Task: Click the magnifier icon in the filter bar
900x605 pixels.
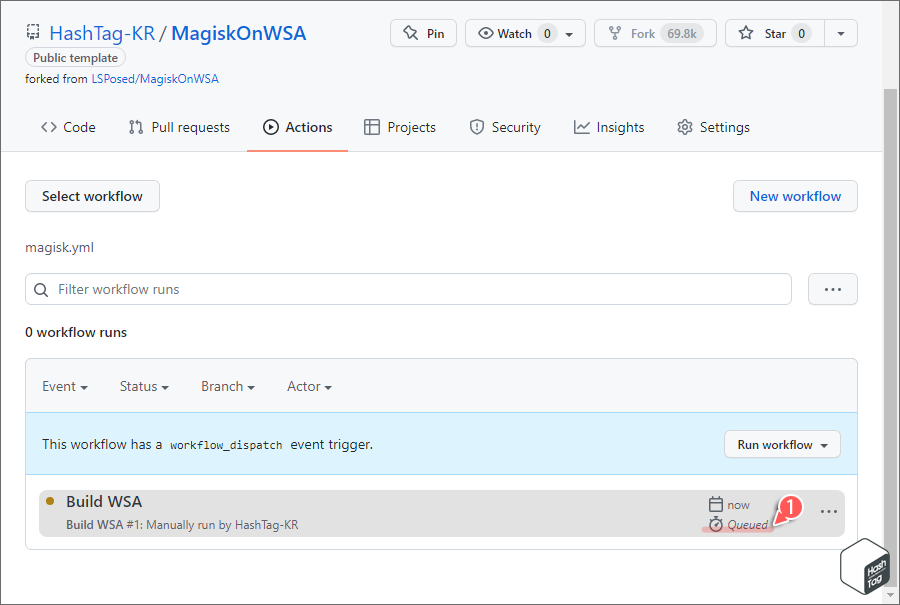Action: pyautogui.click(x=41, y=289)
